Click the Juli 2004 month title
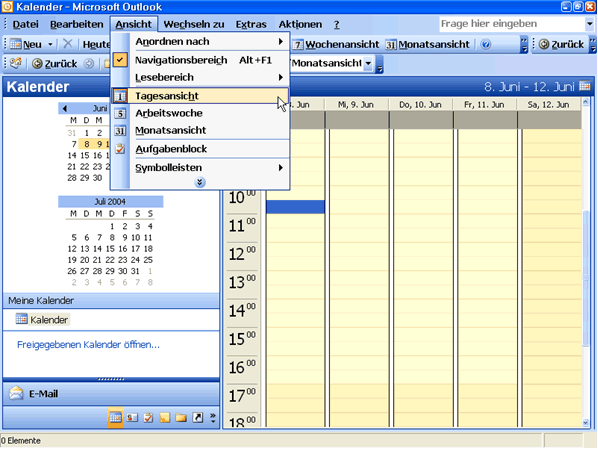The width and height of the screenshot is (598, 449). click(110, 201)
